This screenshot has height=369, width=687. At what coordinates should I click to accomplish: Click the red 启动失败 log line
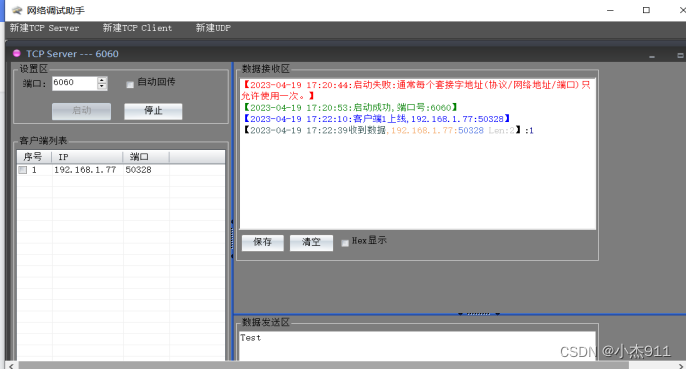(417, 90)
